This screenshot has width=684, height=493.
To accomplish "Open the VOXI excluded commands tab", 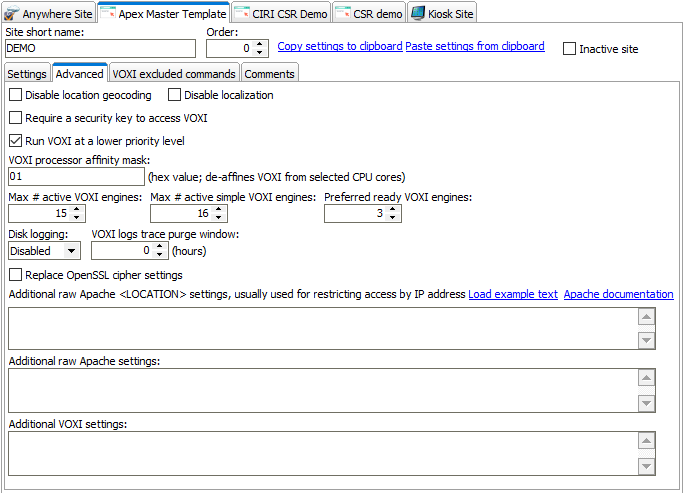I will [x=174, y=74].
